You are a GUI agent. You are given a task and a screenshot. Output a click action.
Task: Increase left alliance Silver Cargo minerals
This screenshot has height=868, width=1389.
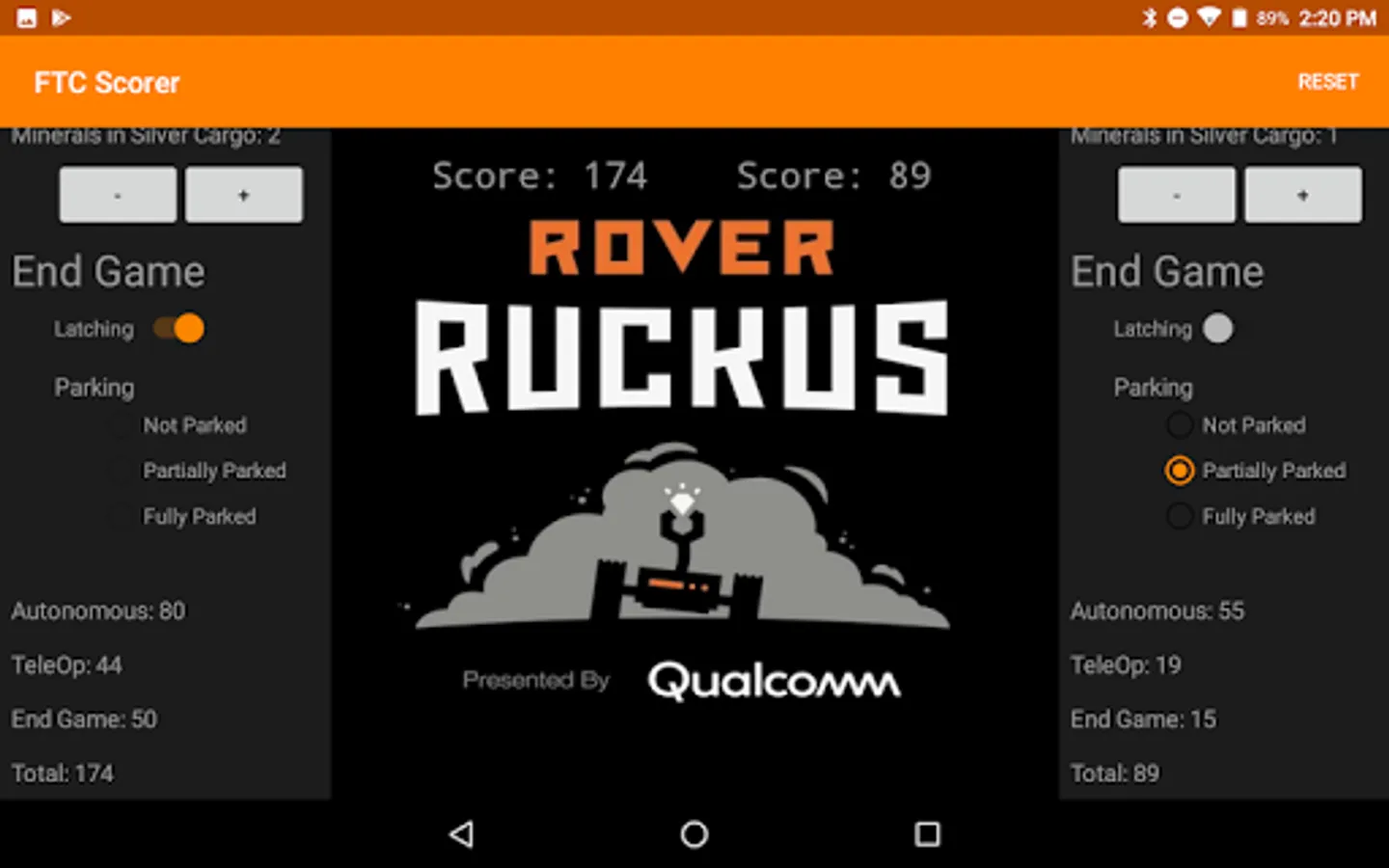pos(243,195)
